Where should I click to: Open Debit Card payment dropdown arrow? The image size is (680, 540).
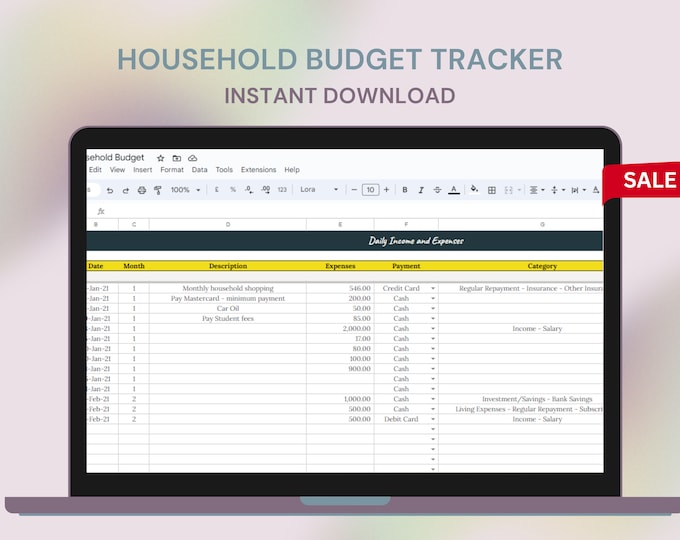(x=433, y=419)
